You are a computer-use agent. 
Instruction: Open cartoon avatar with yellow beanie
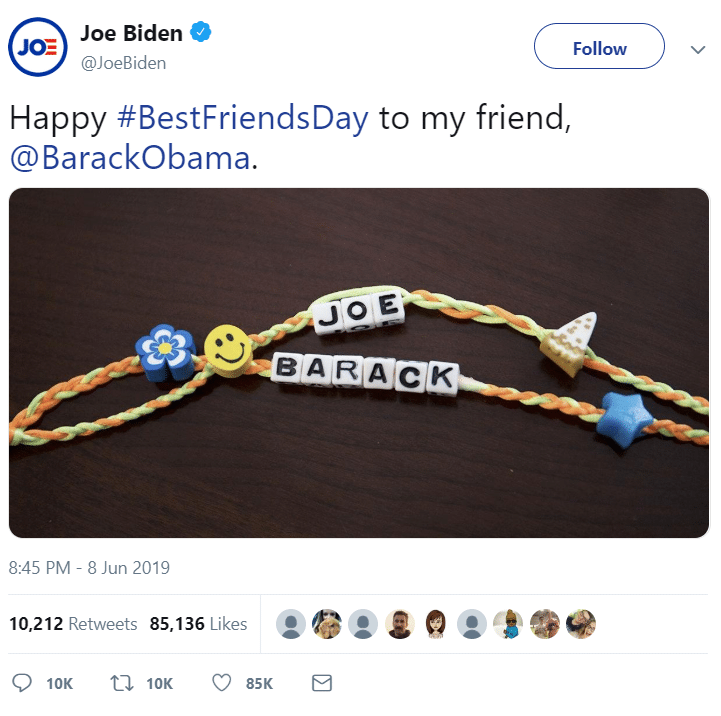508,624
